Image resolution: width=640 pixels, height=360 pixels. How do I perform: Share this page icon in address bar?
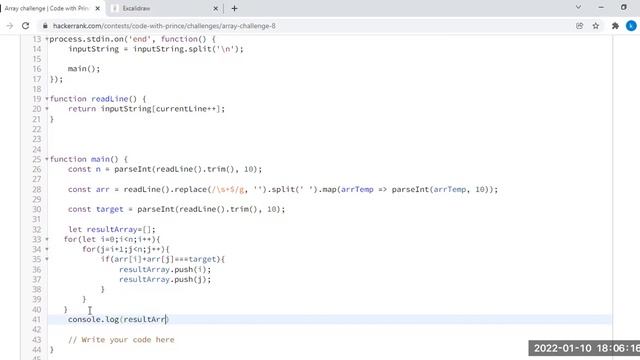tap(580, 26)
